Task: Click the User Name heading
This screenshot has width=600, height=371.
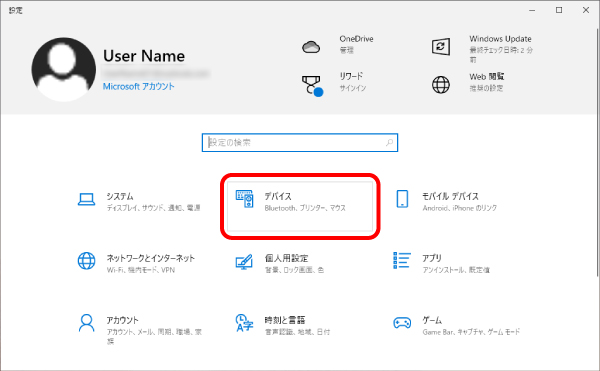Action: click(x=144, y=56)
